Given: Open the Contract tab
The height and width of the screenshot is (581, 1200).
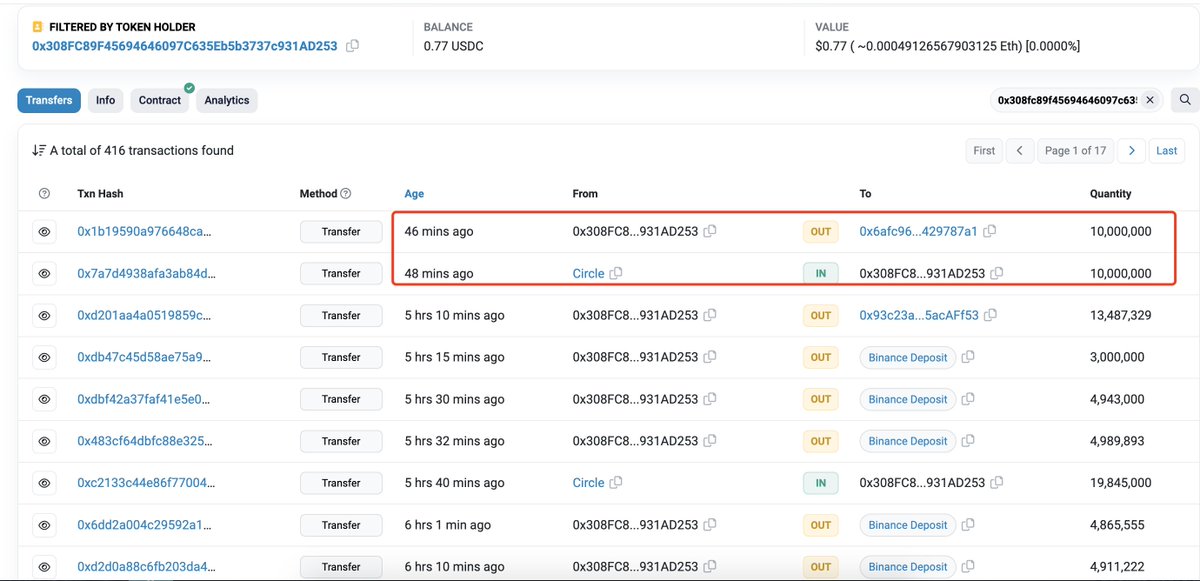Looking at the screenshot, I should click(160, 100).
